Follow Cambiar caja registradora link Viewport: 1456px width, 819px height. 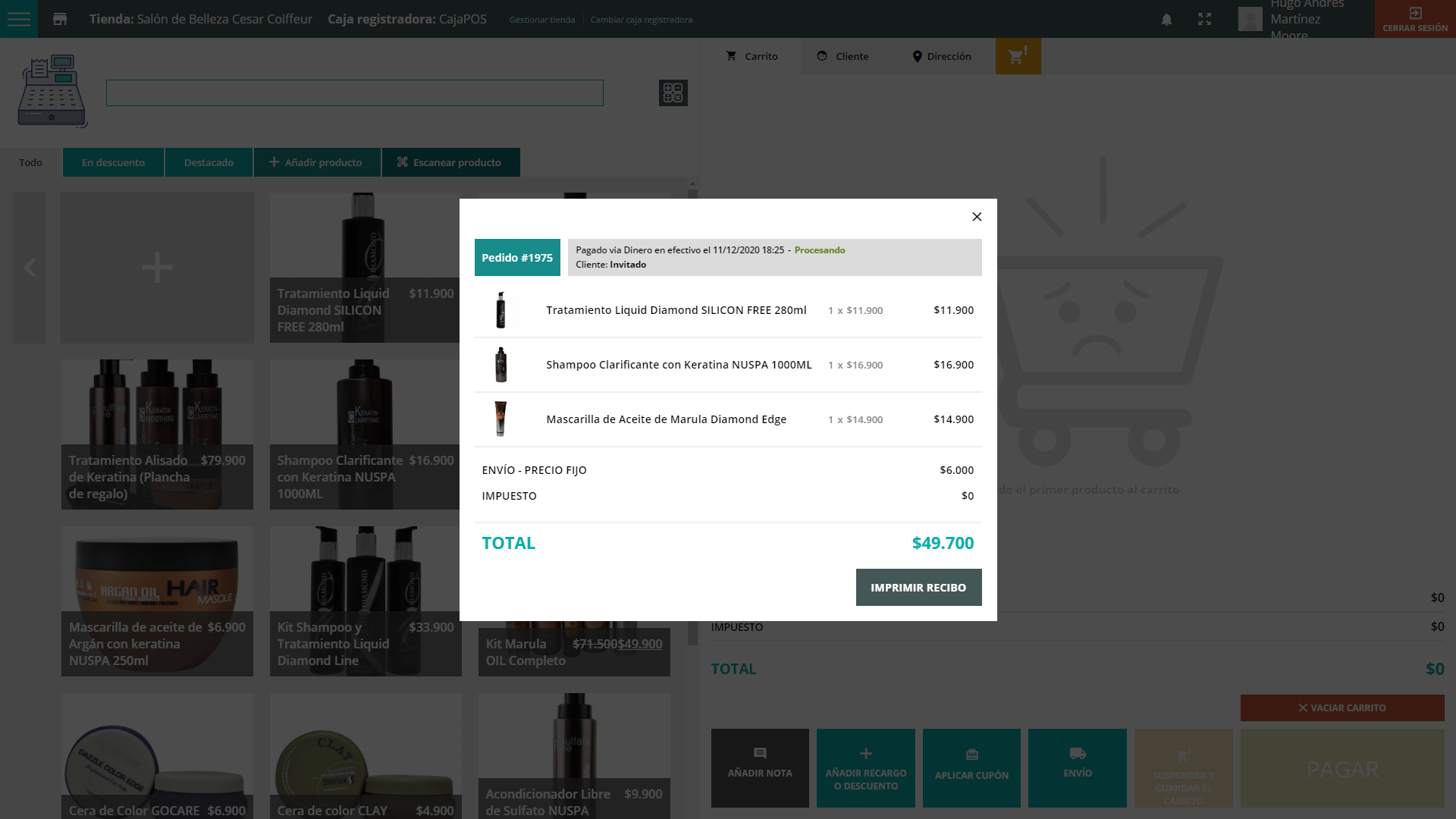642,20
